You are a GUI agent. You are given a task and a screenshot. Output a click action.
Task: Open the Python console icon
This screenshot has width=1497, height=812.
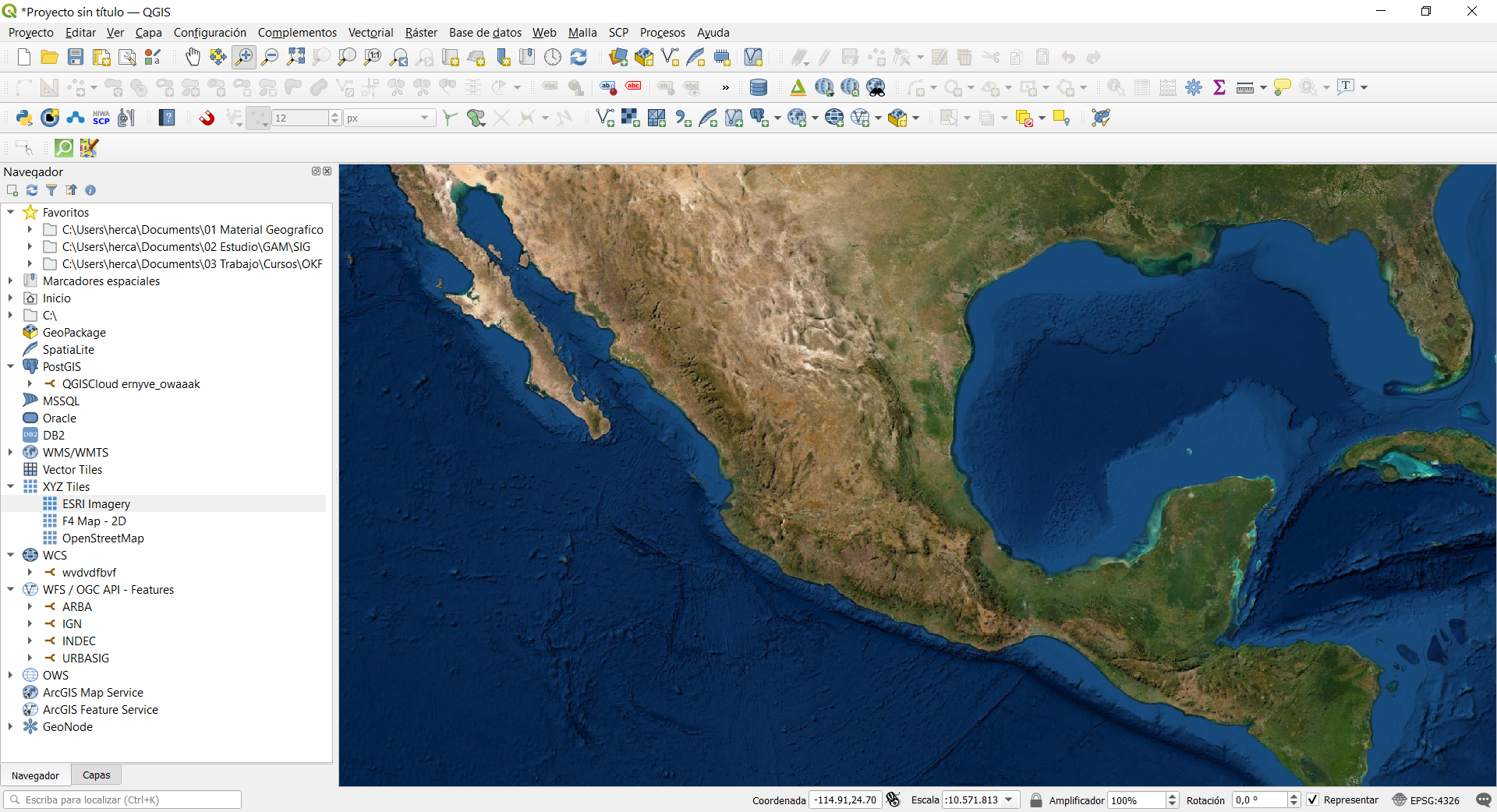tap(24, 118)
